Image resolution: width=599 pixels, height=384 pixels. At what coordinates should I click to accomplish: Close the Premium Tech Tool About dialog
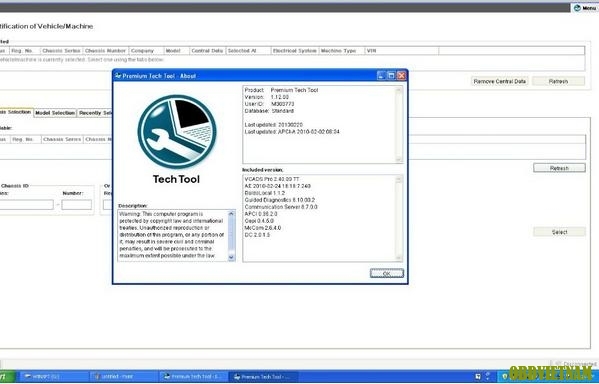point(401,76)
